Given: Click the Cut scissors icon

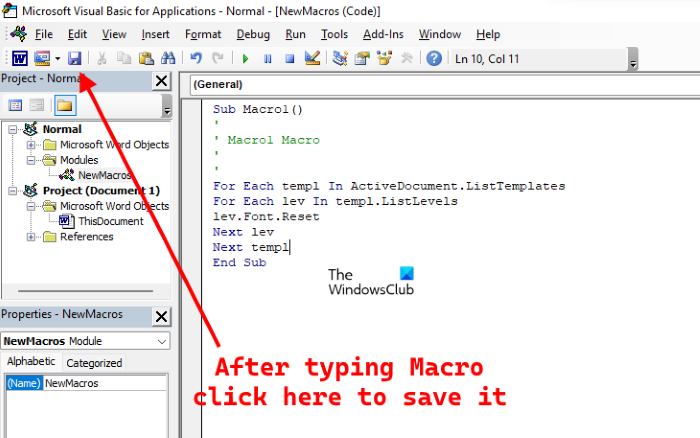Looking at the screenshot, I should tap(102, 58).
